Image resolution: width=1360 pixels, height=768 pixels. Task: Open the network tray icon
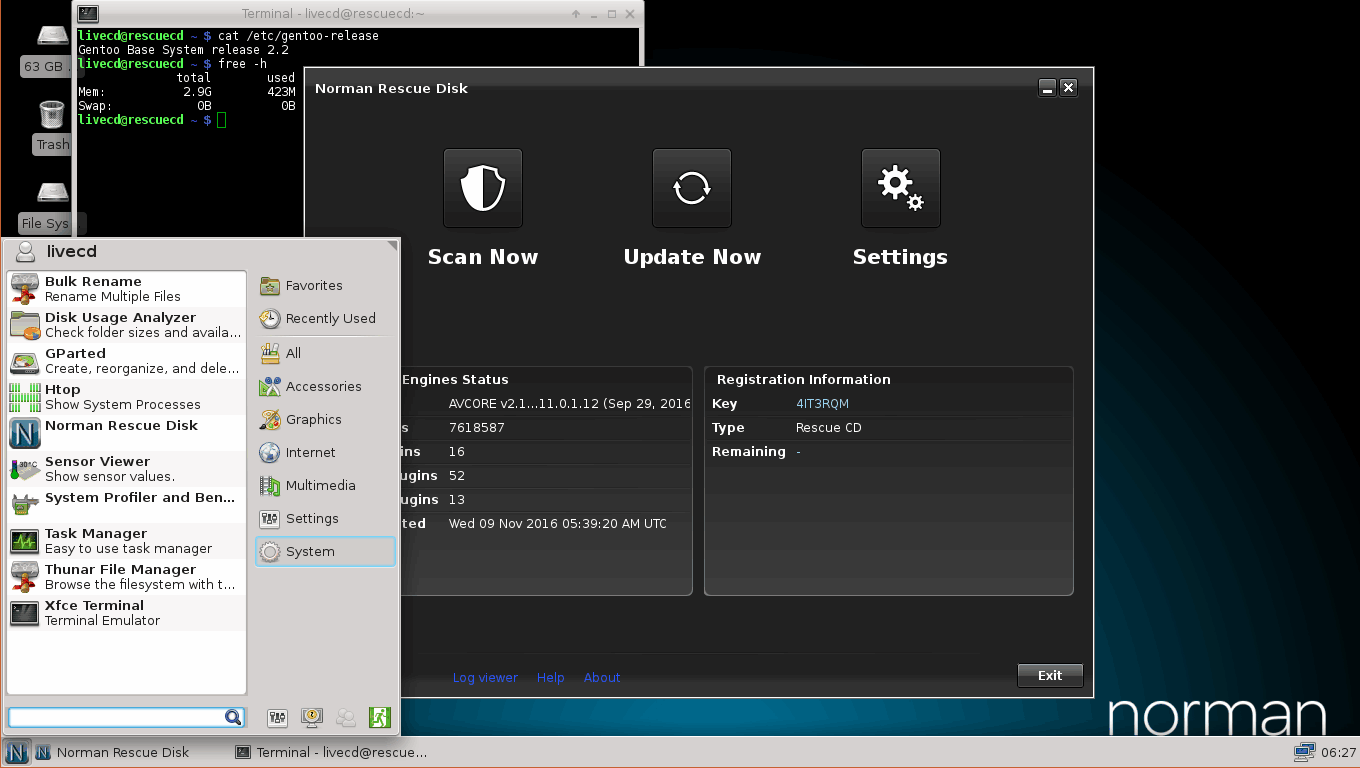pyautogui.click(x=1304, y=752)
